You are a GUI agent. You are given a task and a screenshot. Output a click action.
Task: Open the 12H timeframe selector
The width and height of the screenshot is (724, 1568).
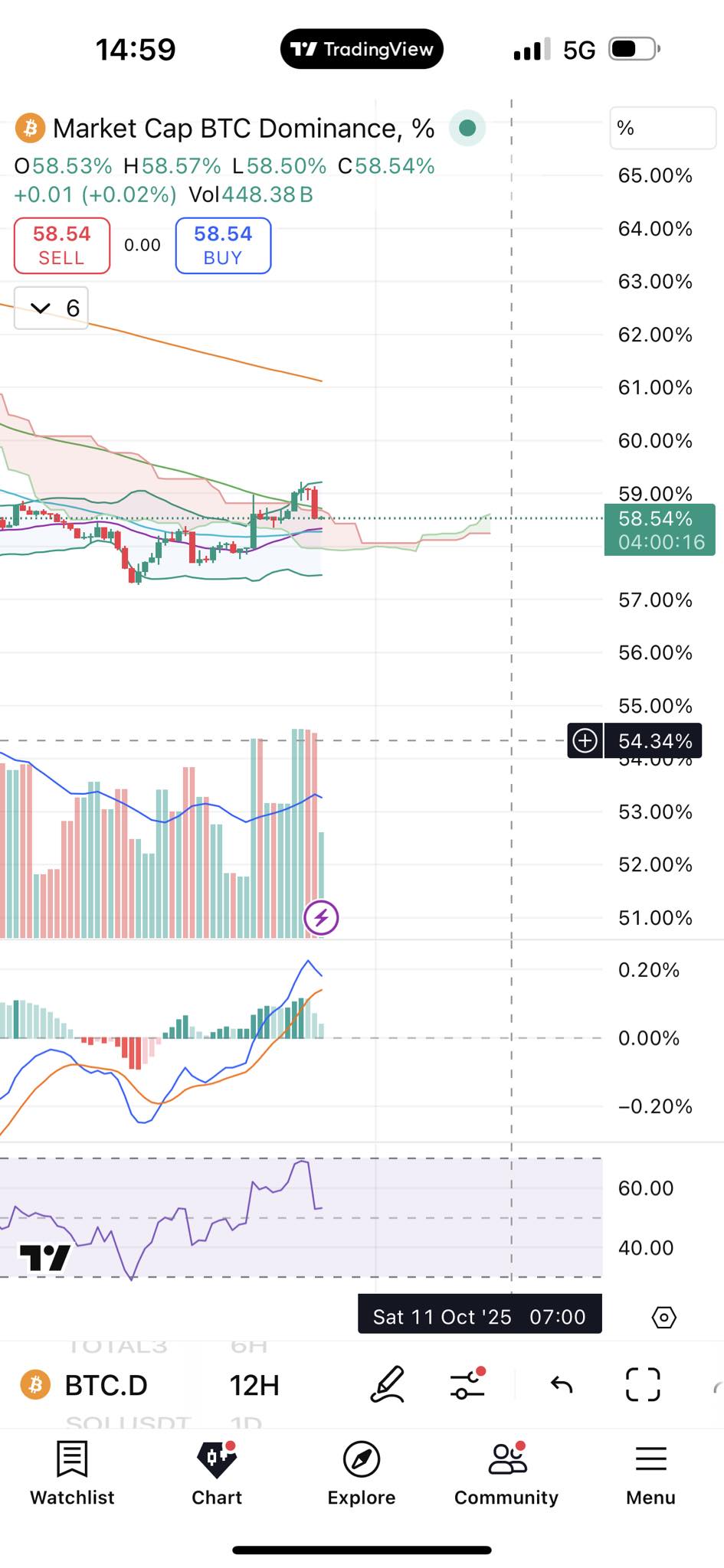tap(254, 1385)
